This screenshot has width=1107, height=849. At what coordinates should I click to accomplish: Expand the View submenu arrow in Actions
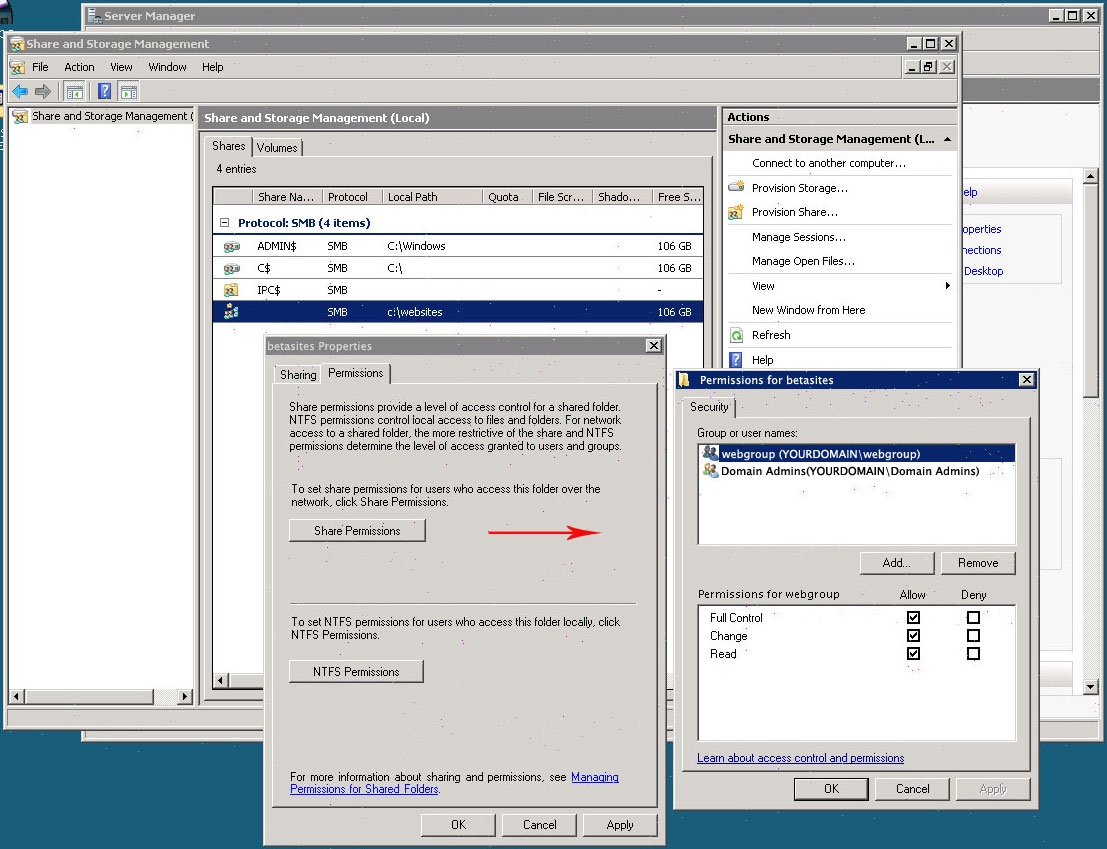(947, 286)
